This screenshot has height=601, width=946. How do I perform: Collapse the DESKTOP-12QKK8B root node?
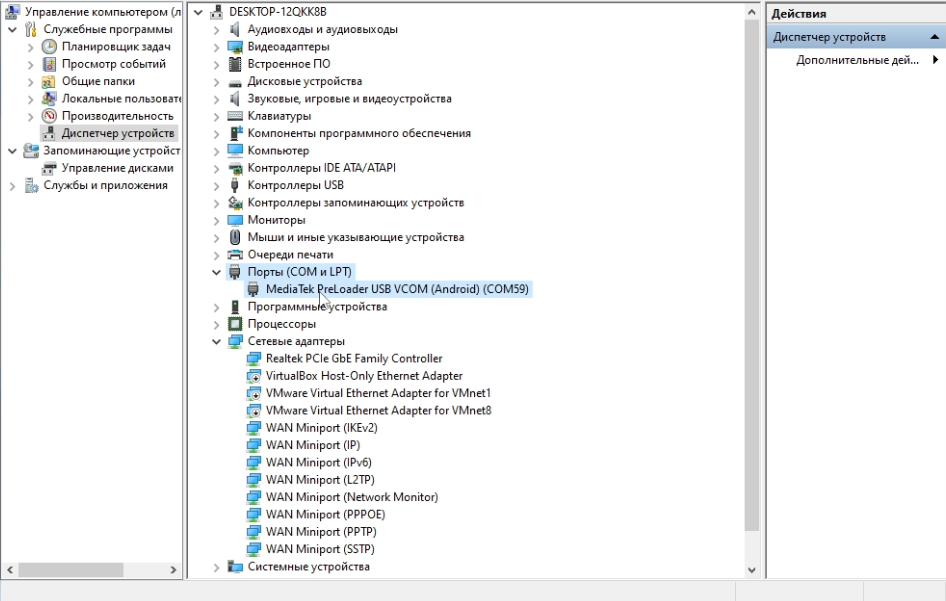[198, 11]
